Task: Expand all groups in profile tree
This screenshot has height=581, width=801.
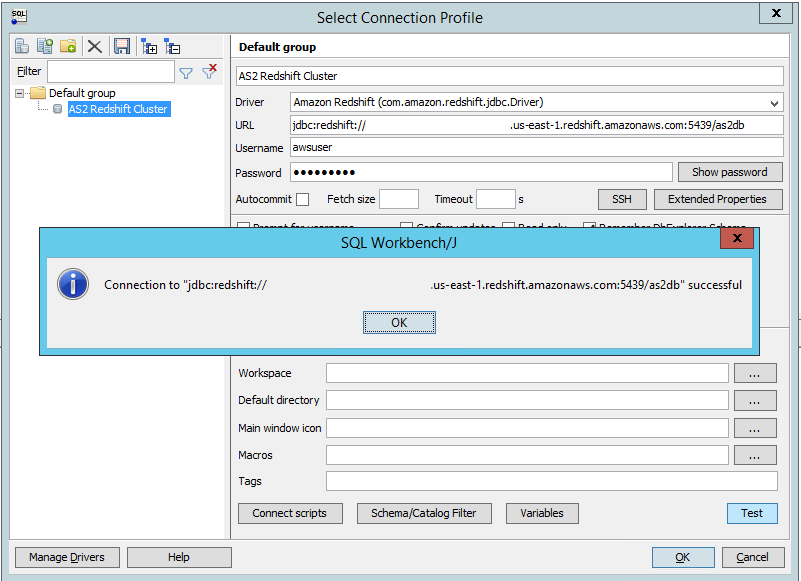Action: (x=149, y=47)
